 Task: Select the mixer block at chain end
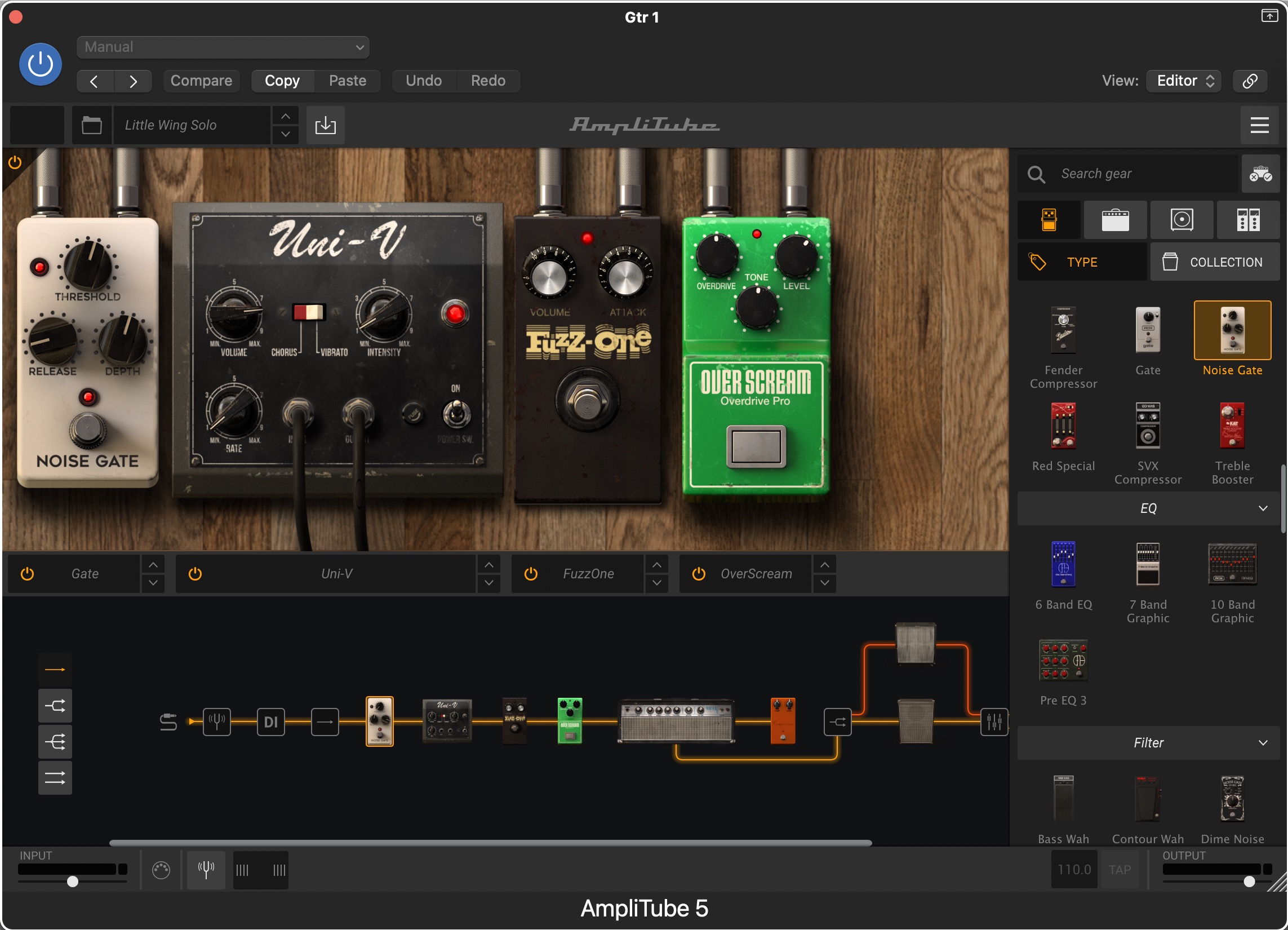tap(994, 722)
